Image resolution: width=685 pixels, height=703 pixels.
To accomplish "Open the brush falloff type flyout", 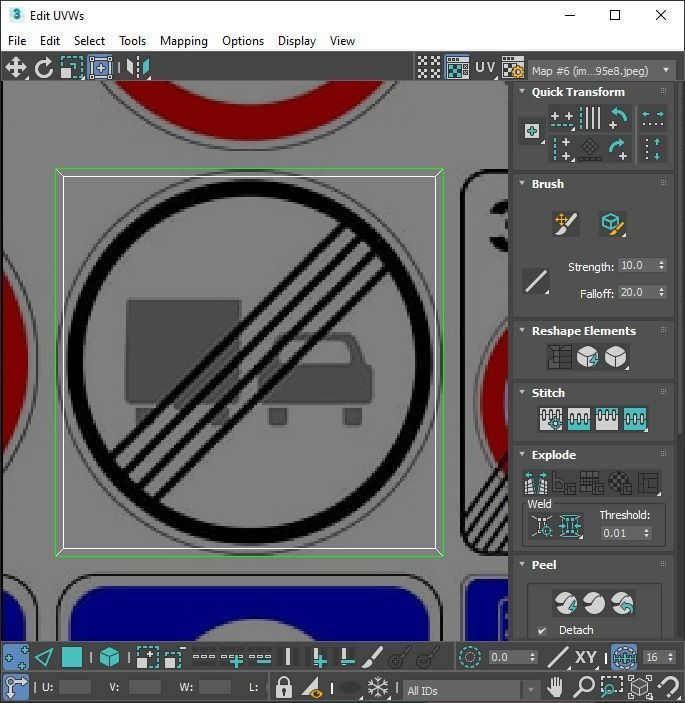I will [x=536, y=282].
